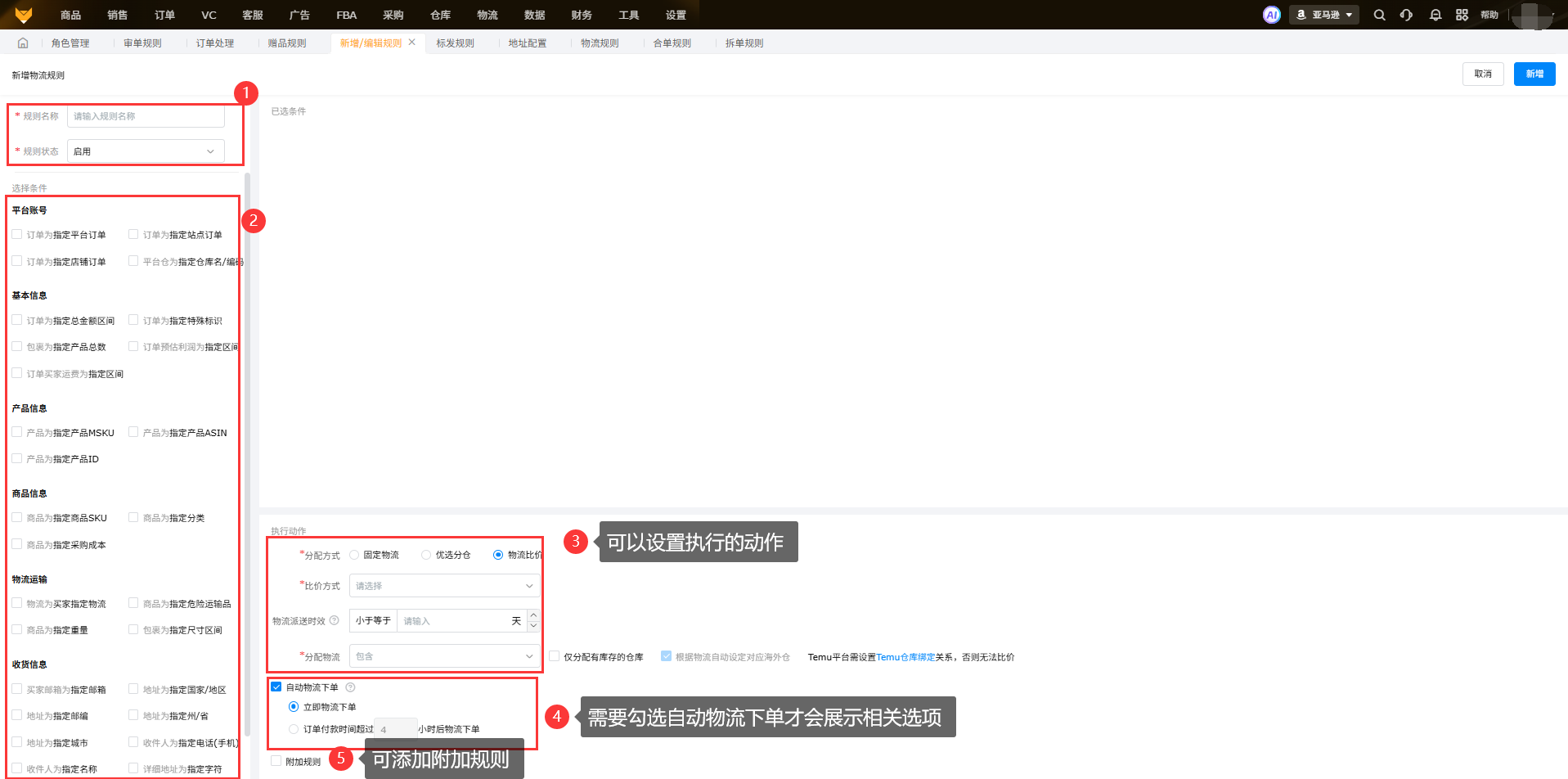Click help icon beside 物流派送时效

pos(334,620)
